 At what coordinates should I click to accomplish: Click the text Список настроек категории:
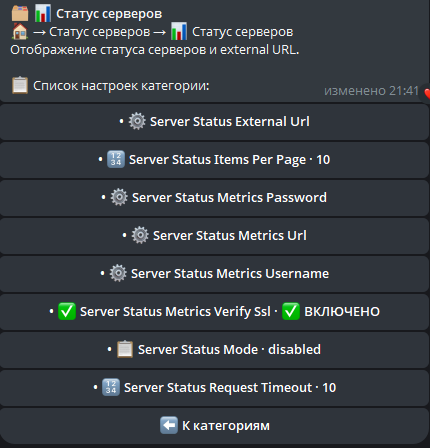[x=121, y=86]
